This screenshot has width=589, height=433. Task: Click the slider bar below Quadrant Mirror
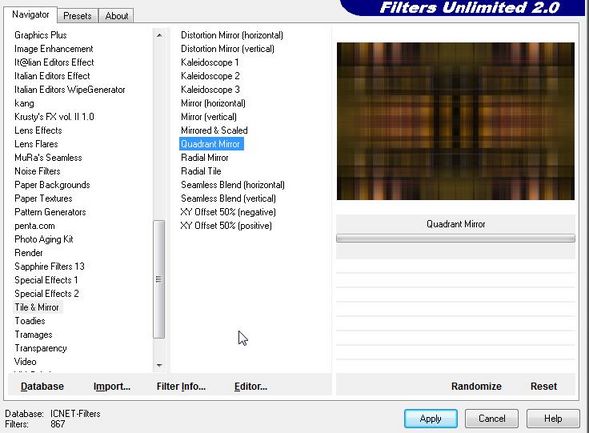455,238
